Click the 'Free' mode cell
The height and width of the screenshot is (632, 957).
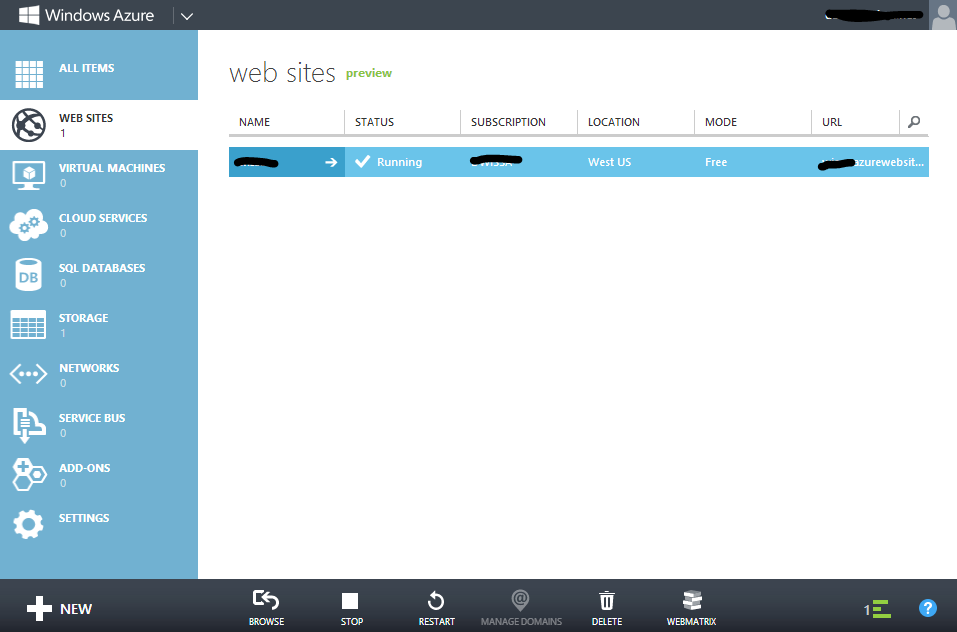pyautogui.click(x=716, y=162)
